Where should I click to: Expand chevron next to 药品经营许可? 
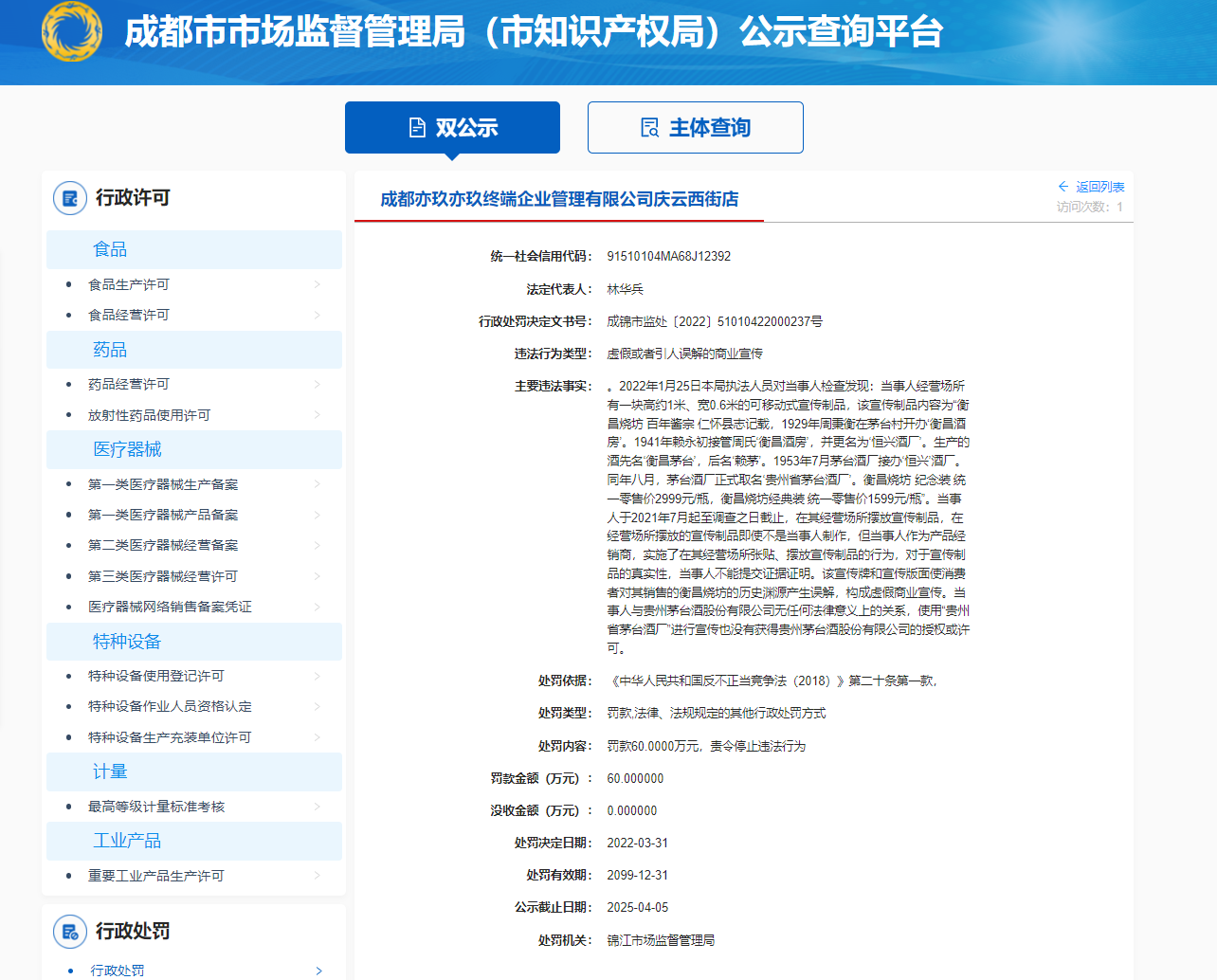point(317,385)
